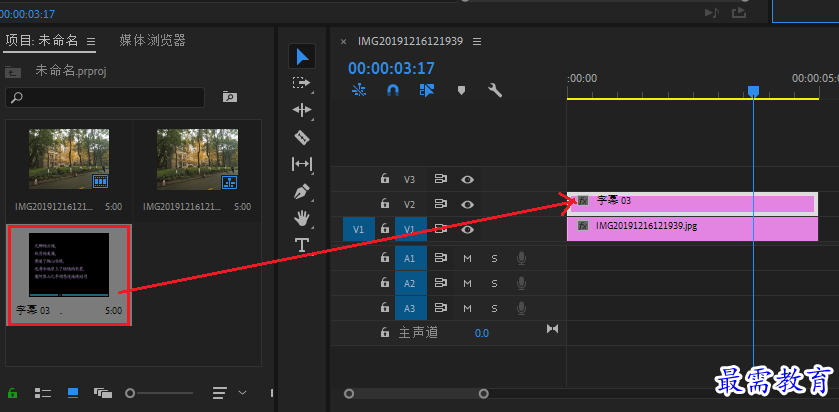The height and width of the screenshot is (412, 839).
Task: Go up one bin level icon
Action: 13,72
